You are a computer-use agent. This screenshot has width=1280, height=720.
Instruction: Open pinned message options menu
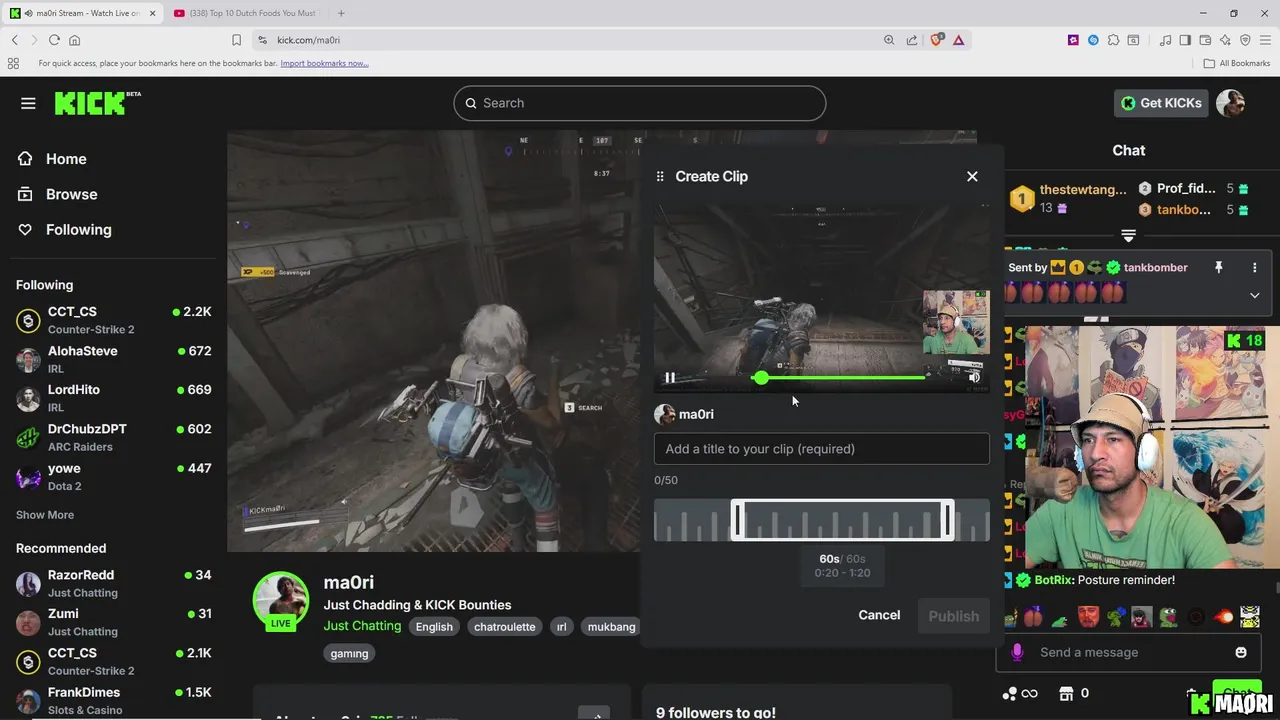[1254, 268]
